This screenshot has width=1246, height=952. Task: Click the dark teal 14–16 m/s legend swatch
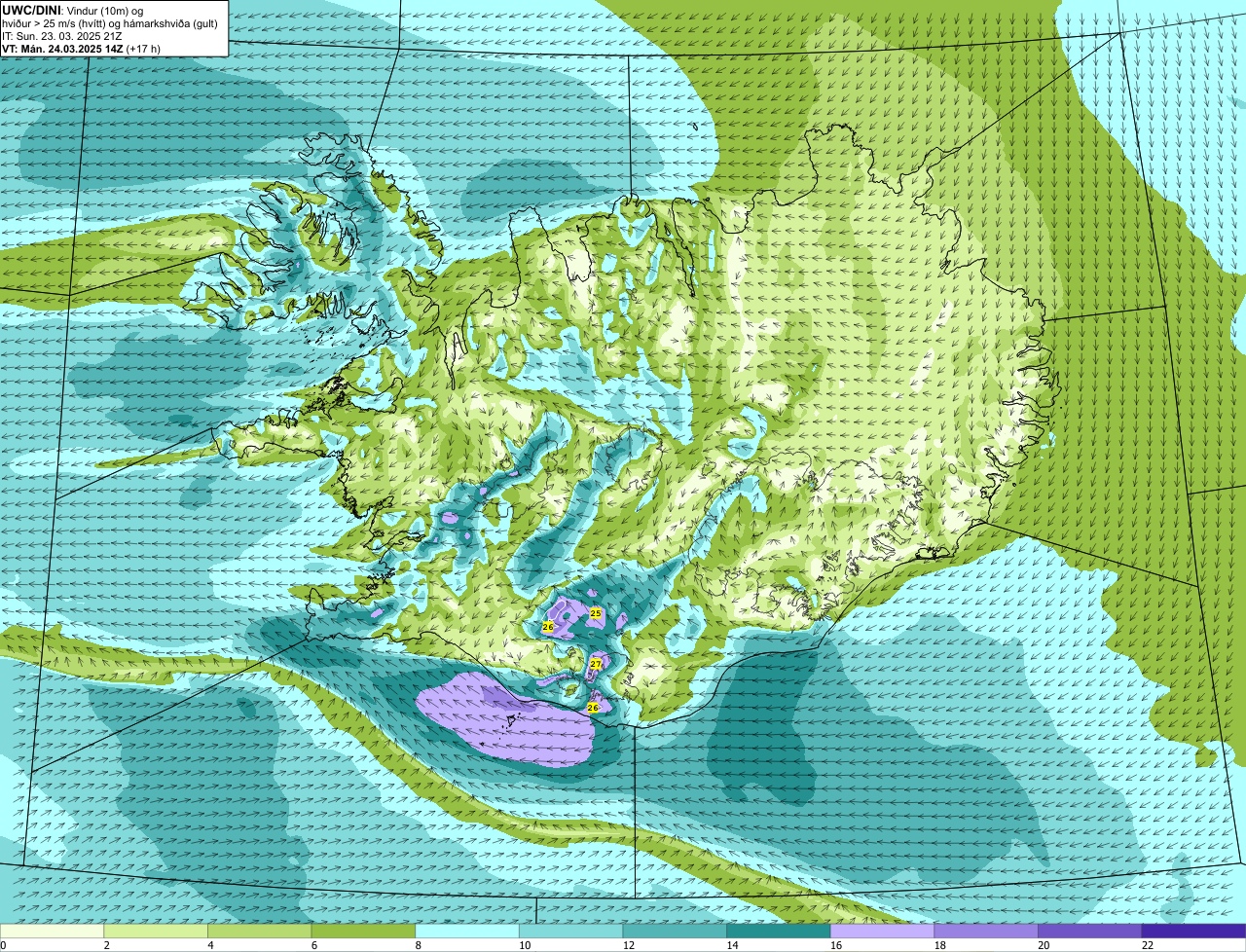779,932
